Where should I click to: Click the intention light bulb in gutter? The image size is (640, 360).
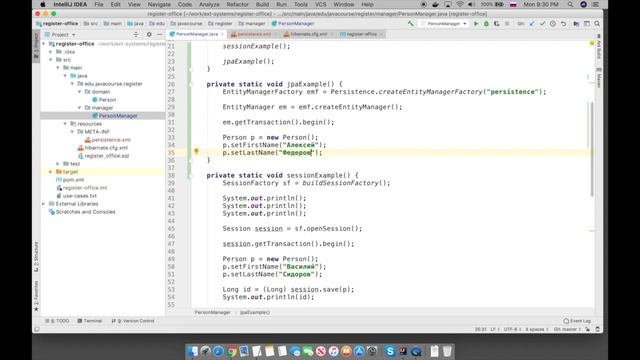click(x=196, y=151)
